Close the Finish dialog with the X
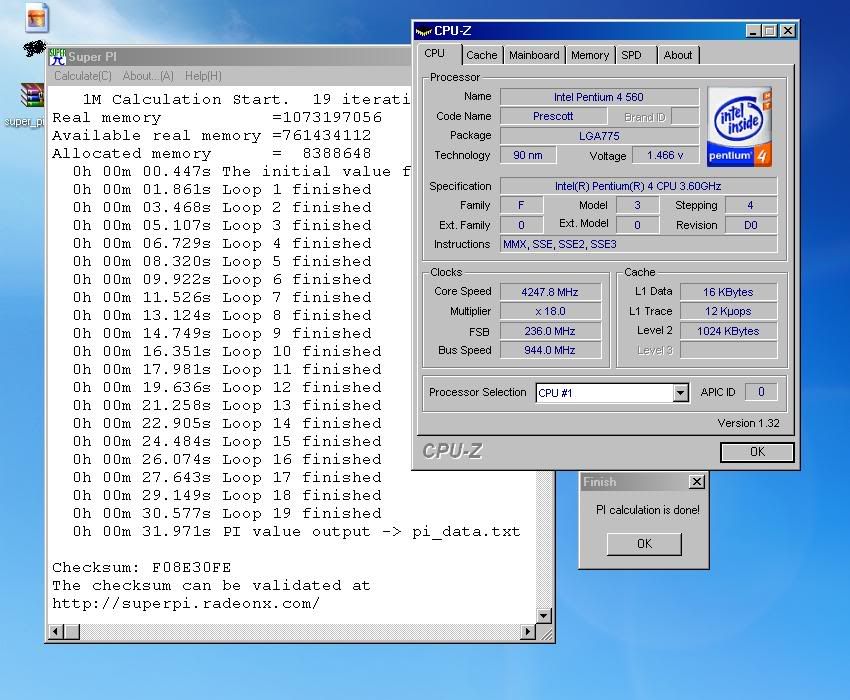The width and height of the screenshot is (850, 700). point(697,481)
